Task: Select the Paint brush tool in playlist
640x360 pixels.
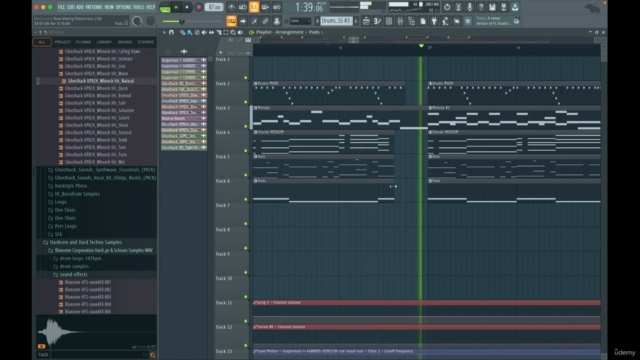Action: (190, 32)
